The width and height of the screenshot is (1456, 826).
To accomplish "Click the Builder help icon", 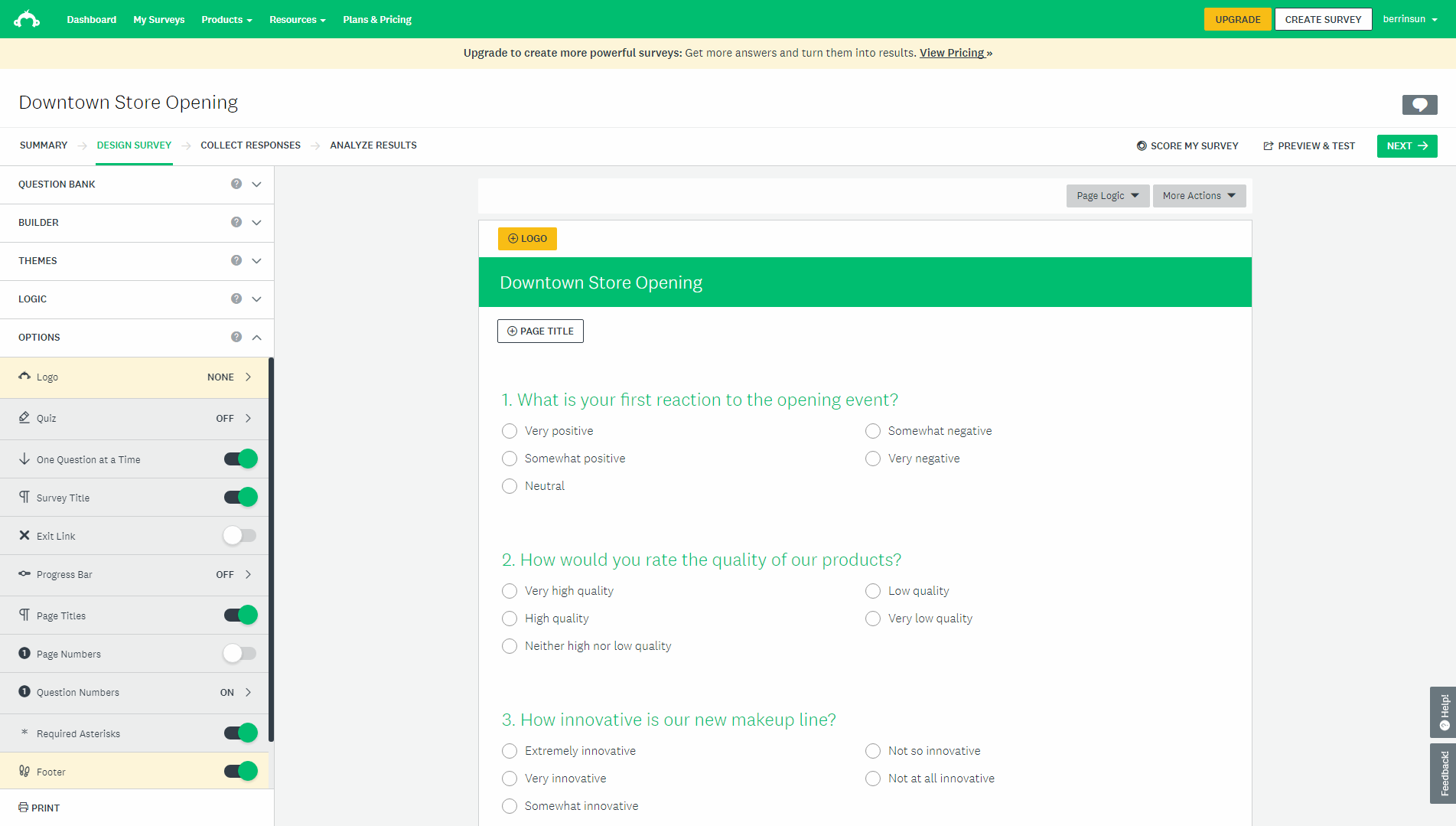I will tap(236, 222).
